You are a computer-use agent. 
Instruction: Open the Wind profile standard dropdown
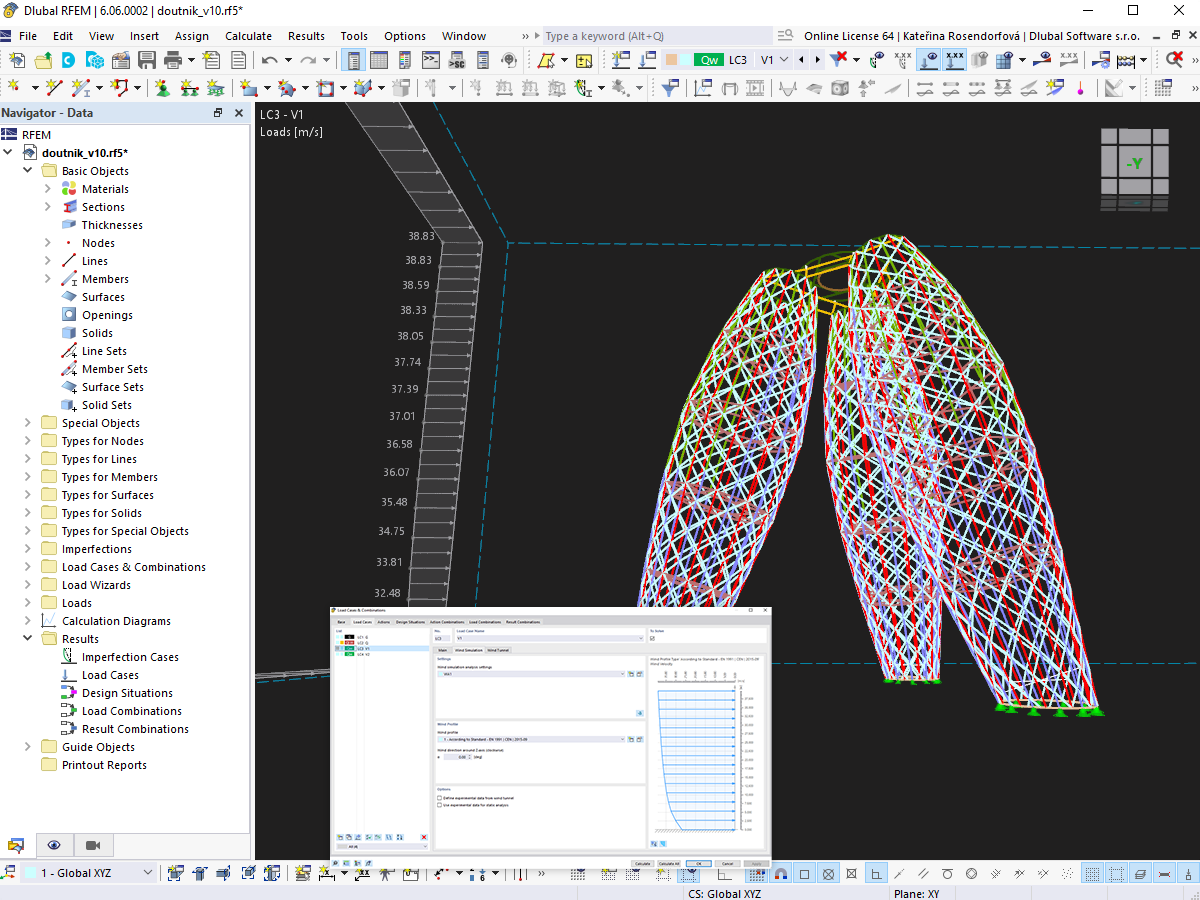point(624,740)
